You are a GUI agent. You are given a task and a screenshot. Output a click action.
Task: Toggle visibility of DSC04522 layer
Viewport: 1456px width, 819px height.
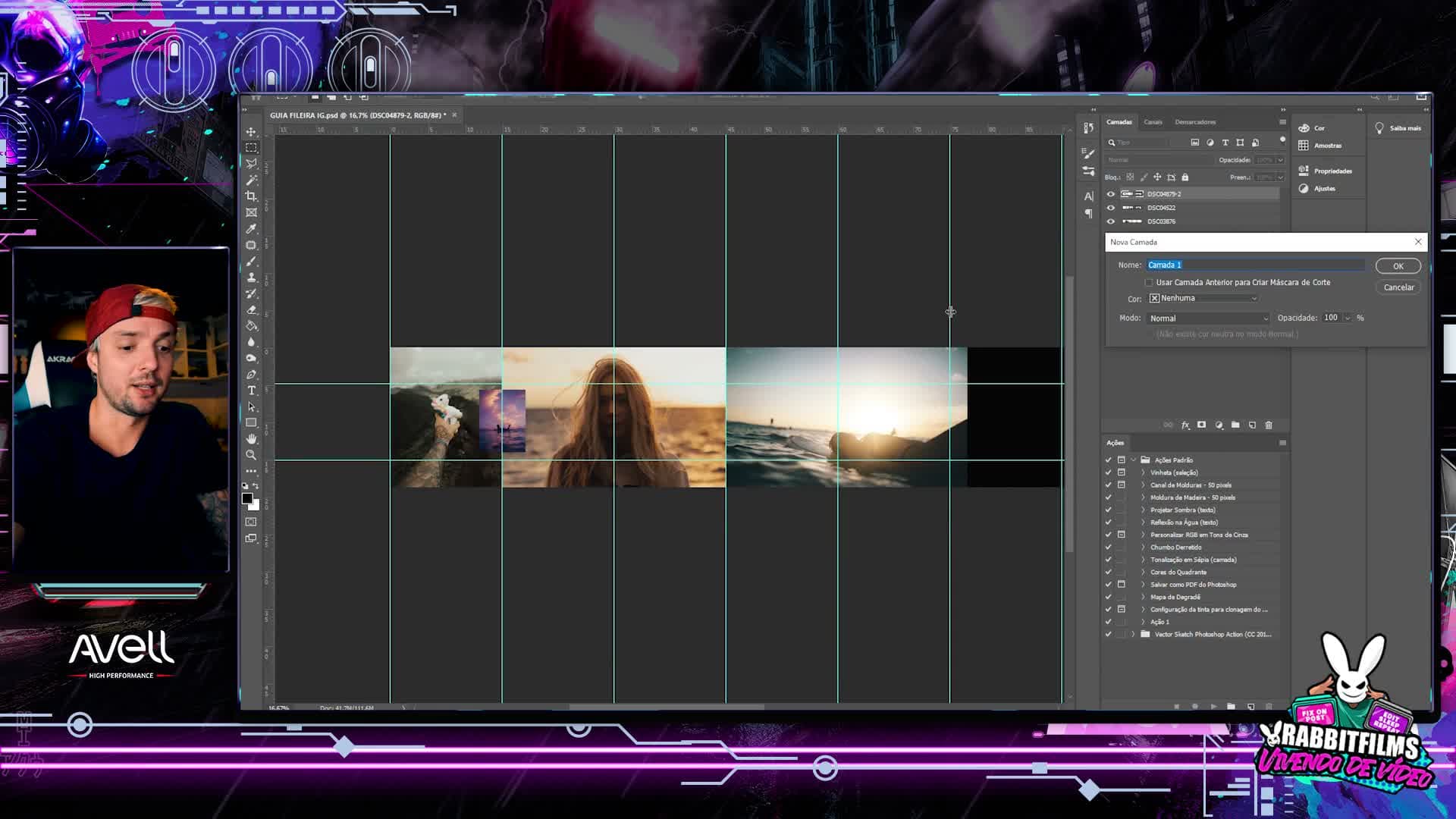(1111, 208)
